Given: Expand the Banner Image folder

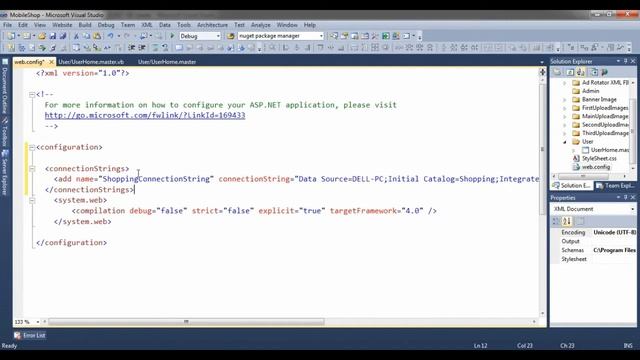Looking at the screenshot, I should pos(565,100).
